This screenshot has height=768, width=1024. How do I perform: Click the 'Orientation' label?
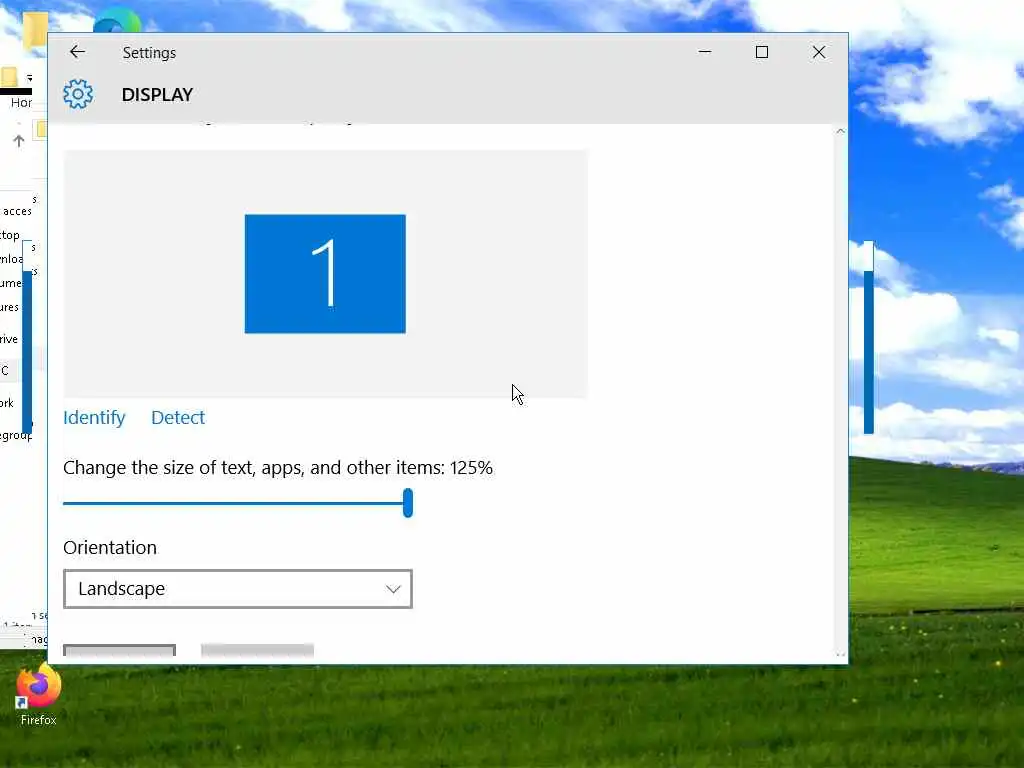click(110, 547)
